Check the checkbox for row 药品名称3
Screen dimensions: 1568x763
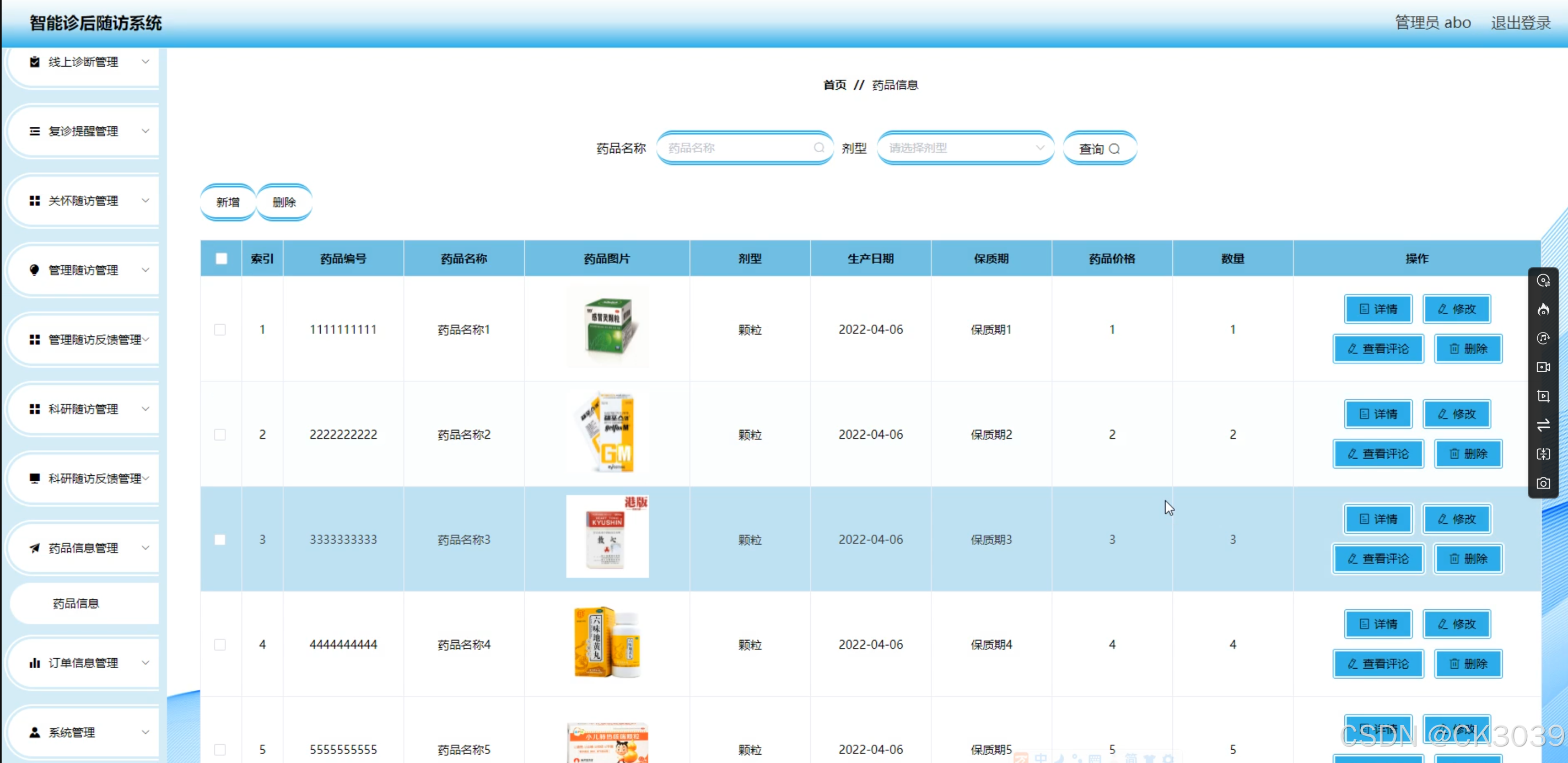tap(220, 540)
